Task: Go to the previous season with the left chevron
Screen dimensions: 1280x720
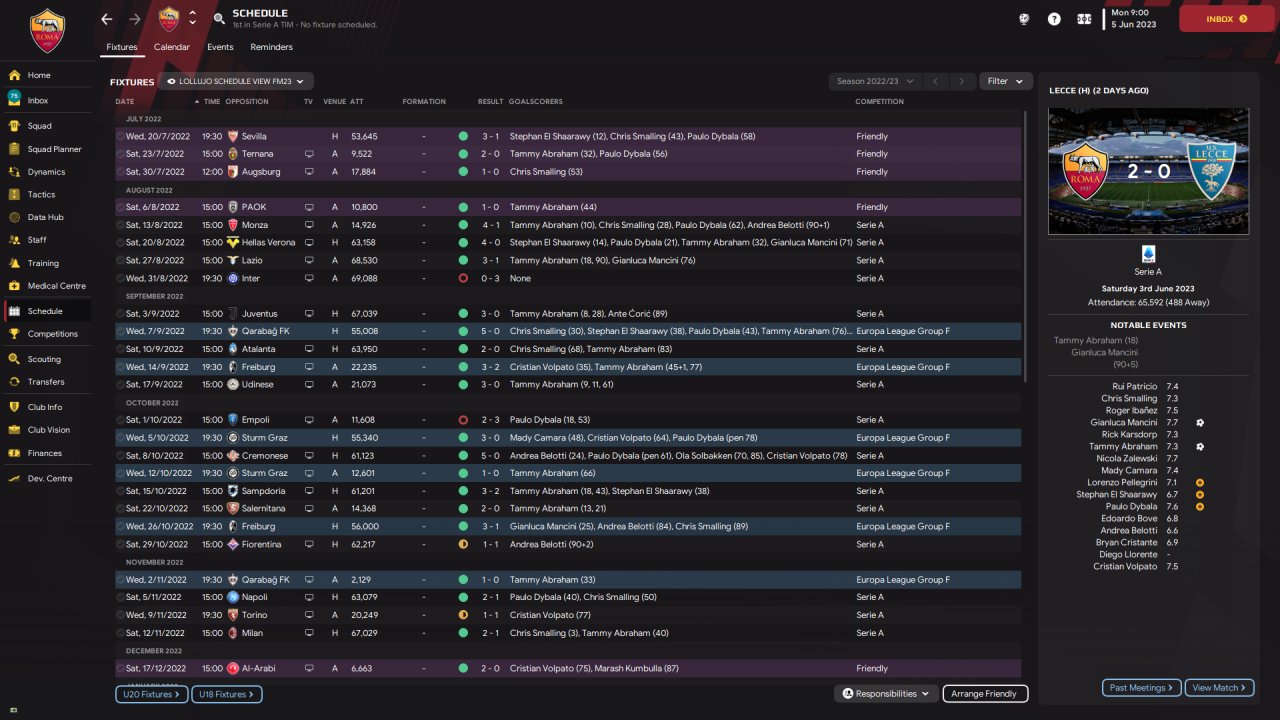Action: 935,81
